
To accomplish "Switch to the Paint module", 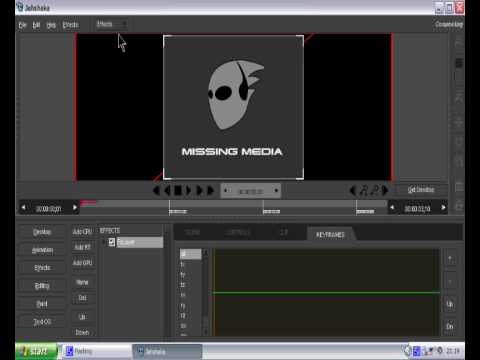I will [x=42, y=304].
